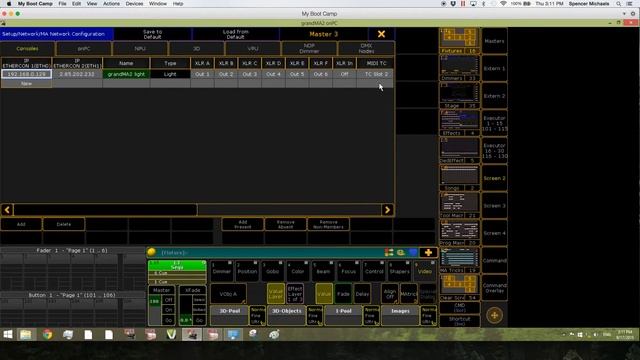Switch to the 3D tab
This screenshot has height=360, width=640.
[196, 49]
